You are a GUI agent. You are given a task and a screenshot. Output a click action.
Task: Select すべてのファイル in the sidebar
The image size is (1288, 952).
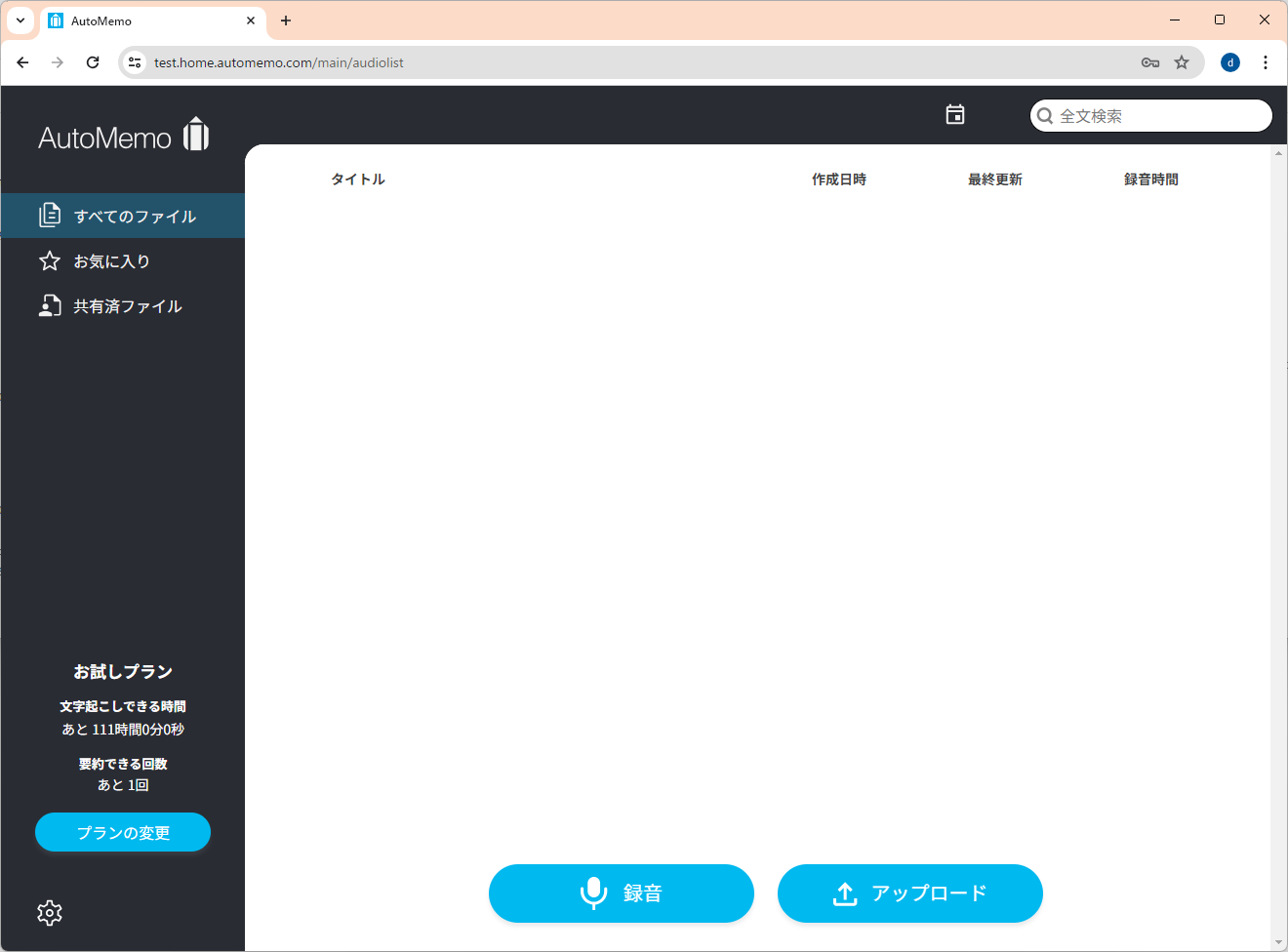[123, 216]
